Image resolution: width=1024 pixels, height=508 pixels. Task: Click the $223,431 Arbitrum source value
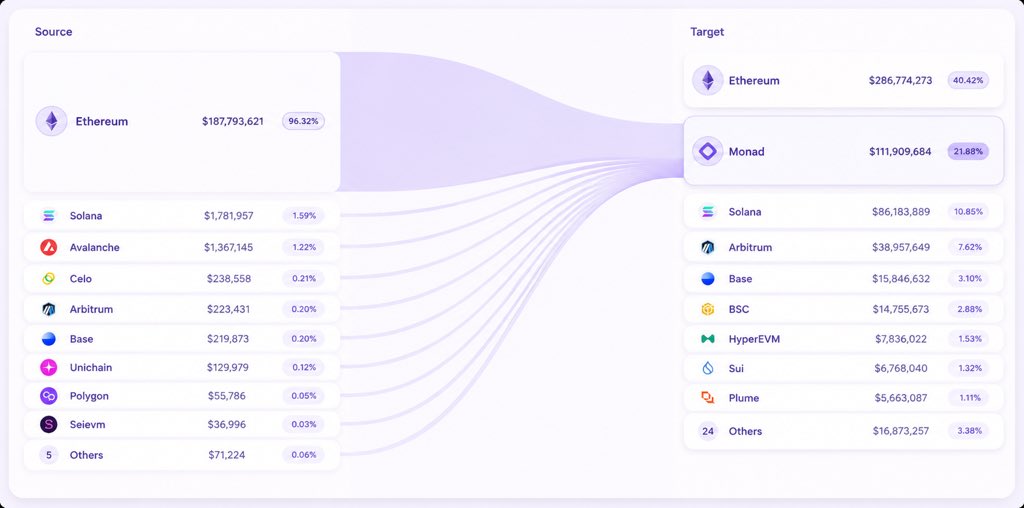(x=229, y=309)
